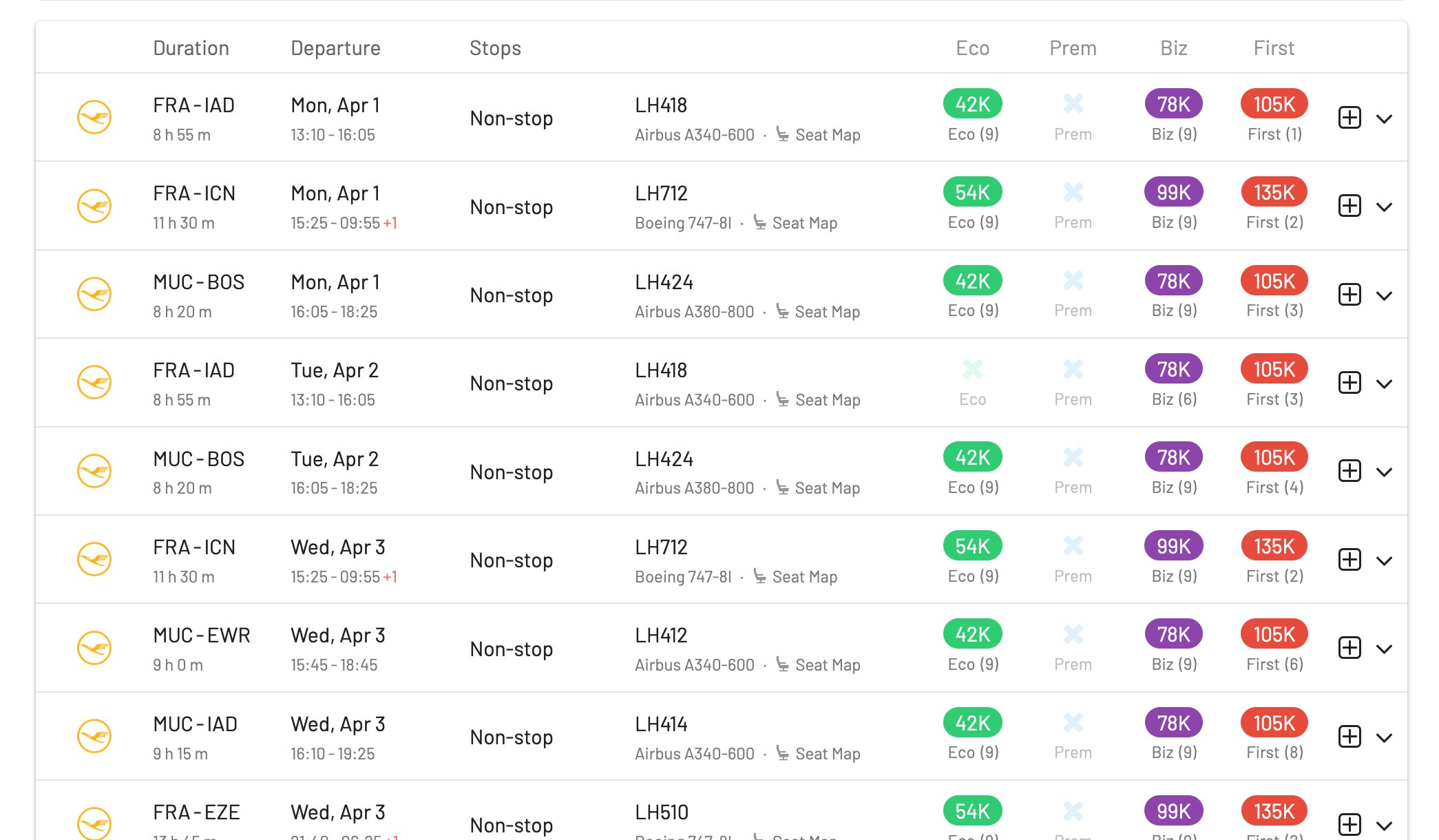
Task: Expand the MUC-IAD LH414 row chevron
Action: pos(1384,738)
